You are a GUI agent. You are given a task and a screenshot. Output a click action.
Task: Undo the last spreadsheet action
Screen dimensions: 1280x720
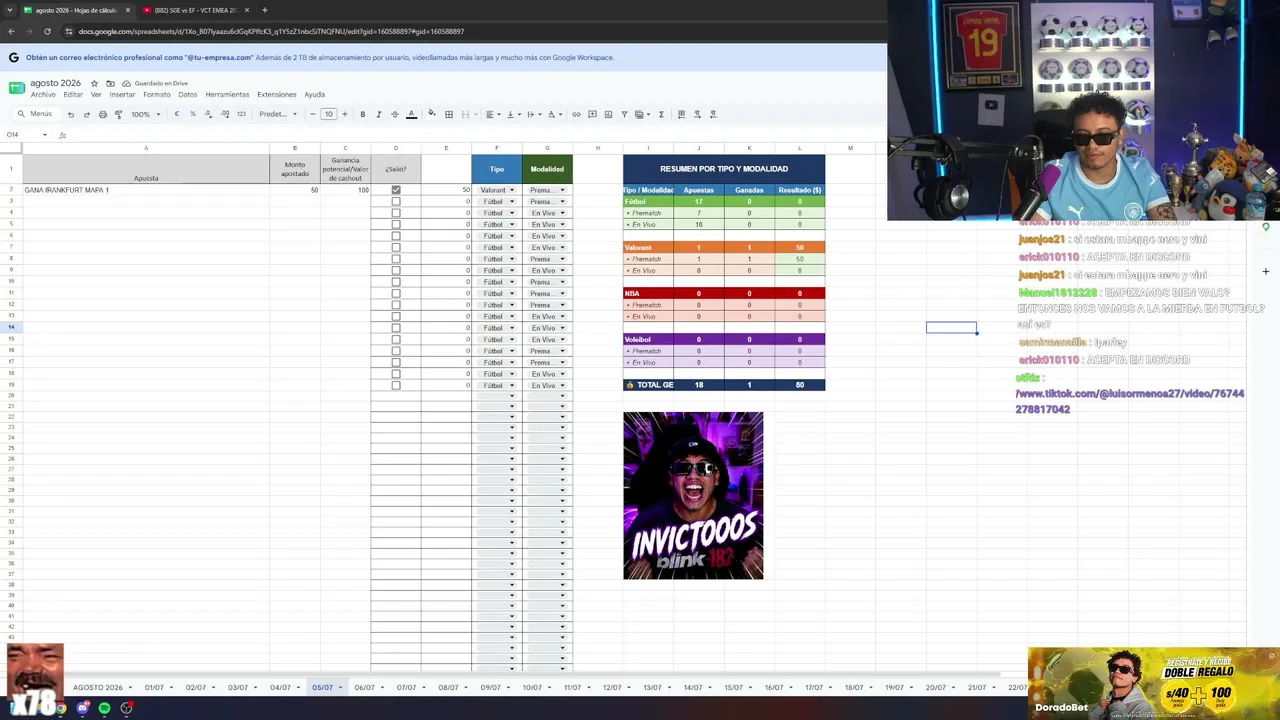[70, 114]
